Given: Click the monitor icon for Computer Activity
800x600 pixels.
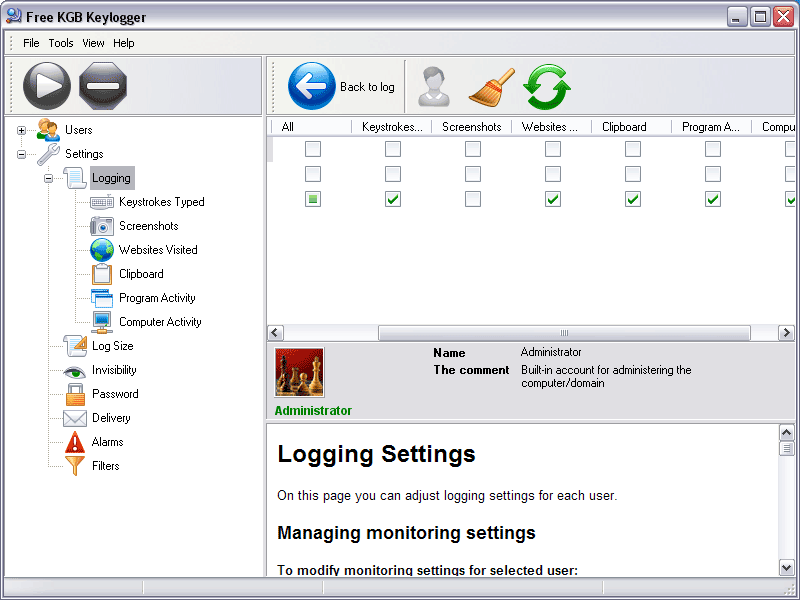Looking at the screenshot, I should pos(102,322).
